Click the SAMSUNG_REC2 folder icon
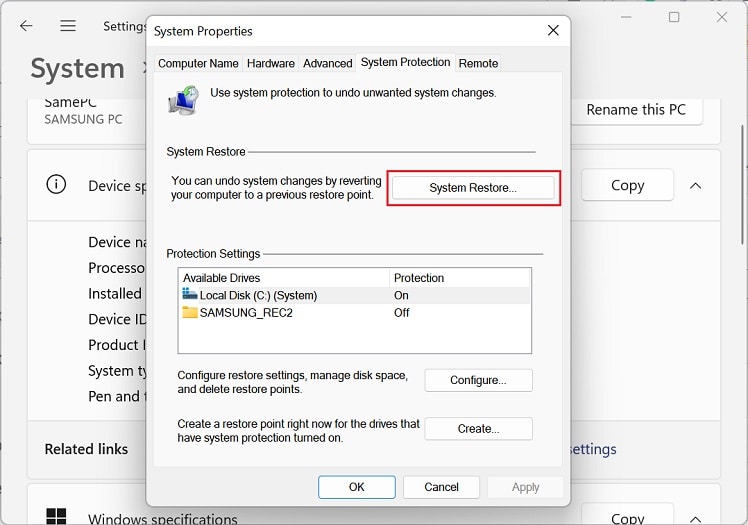Screen dimensions: 748x525 click(x=189, y=312)
